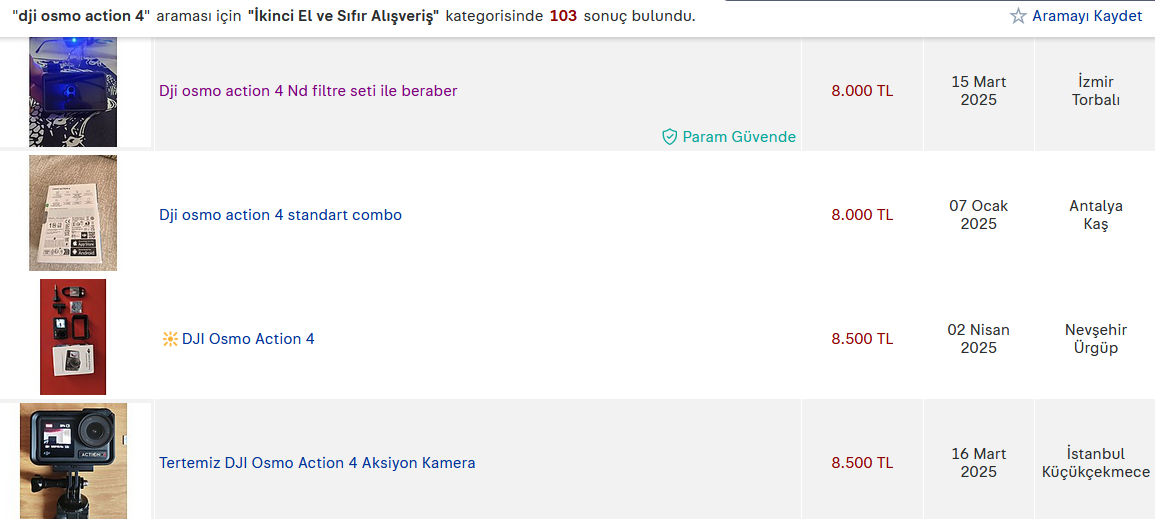
Task: Open thumbnail of the Nd filtre listing
Action: click(x=73, y=93)
